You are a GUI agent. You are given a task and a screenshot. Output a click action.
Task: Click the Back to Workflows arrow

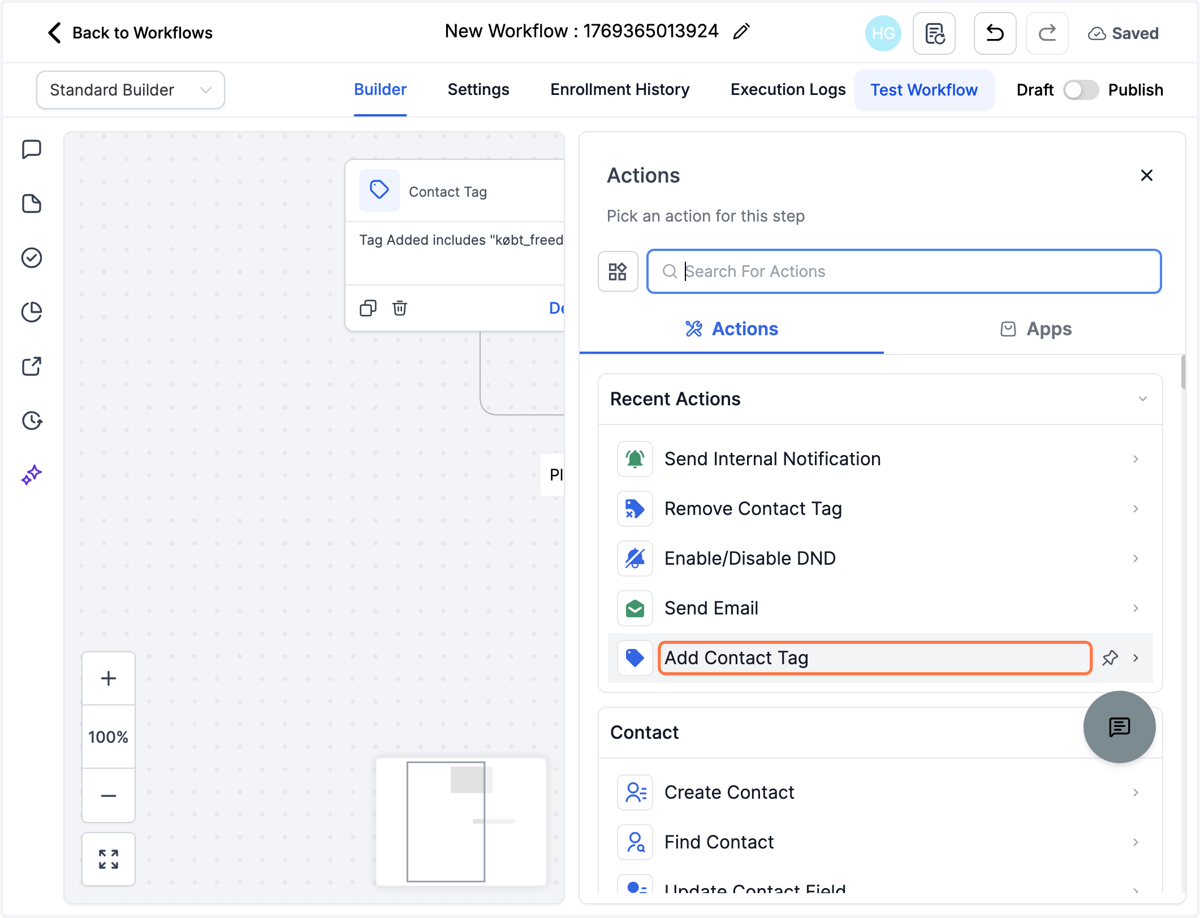click(x=54, y=33)
